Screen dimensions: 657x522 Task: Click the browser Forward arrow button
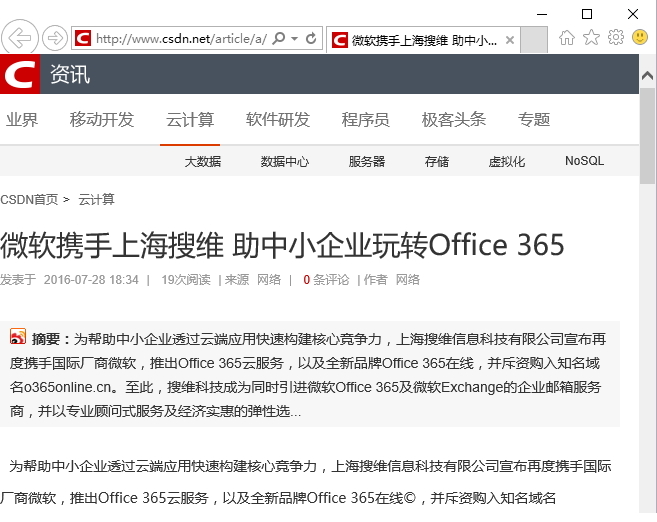pos(55,38)
